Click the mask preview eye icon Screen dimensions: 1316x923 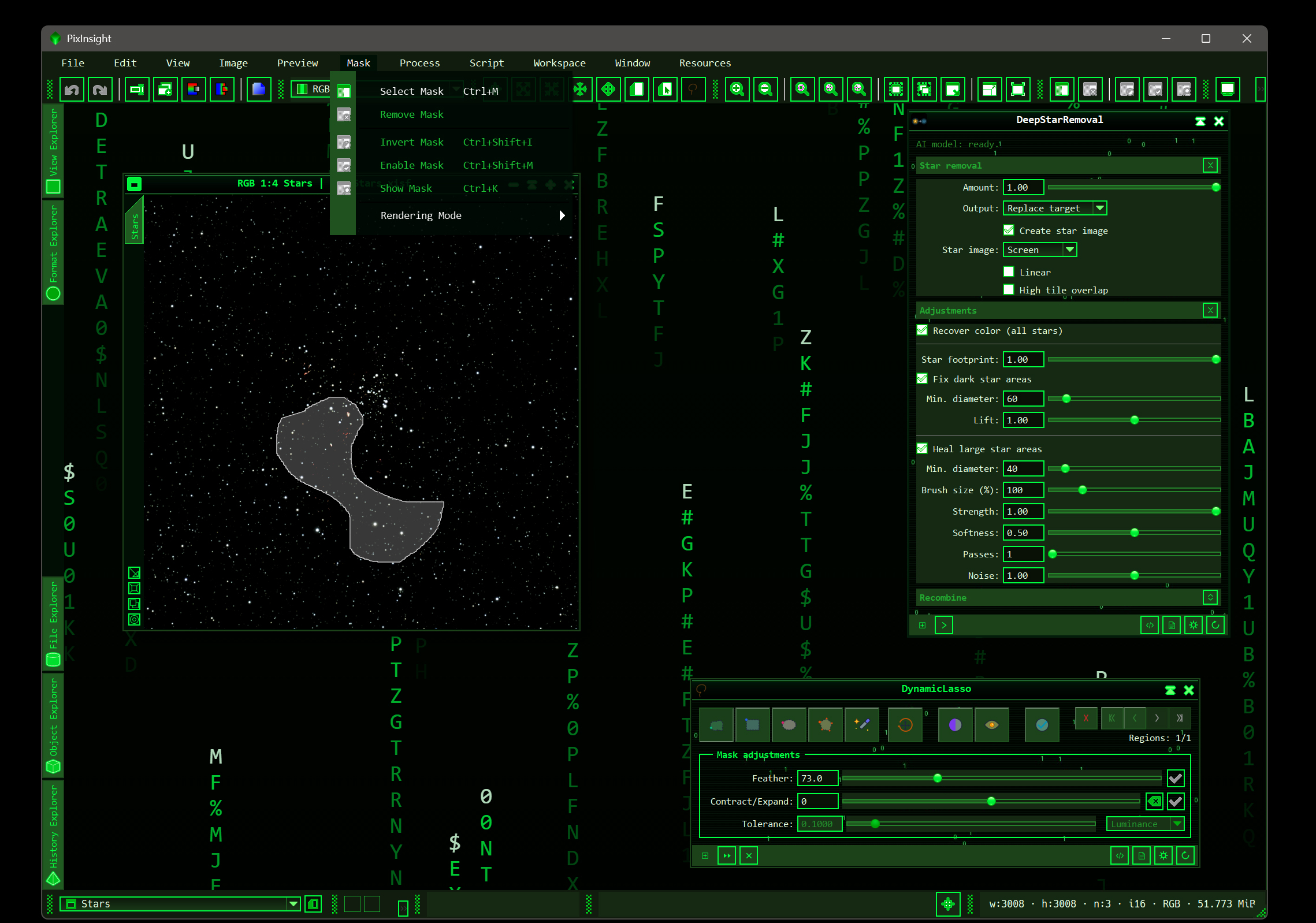click(x=992, y=724)
